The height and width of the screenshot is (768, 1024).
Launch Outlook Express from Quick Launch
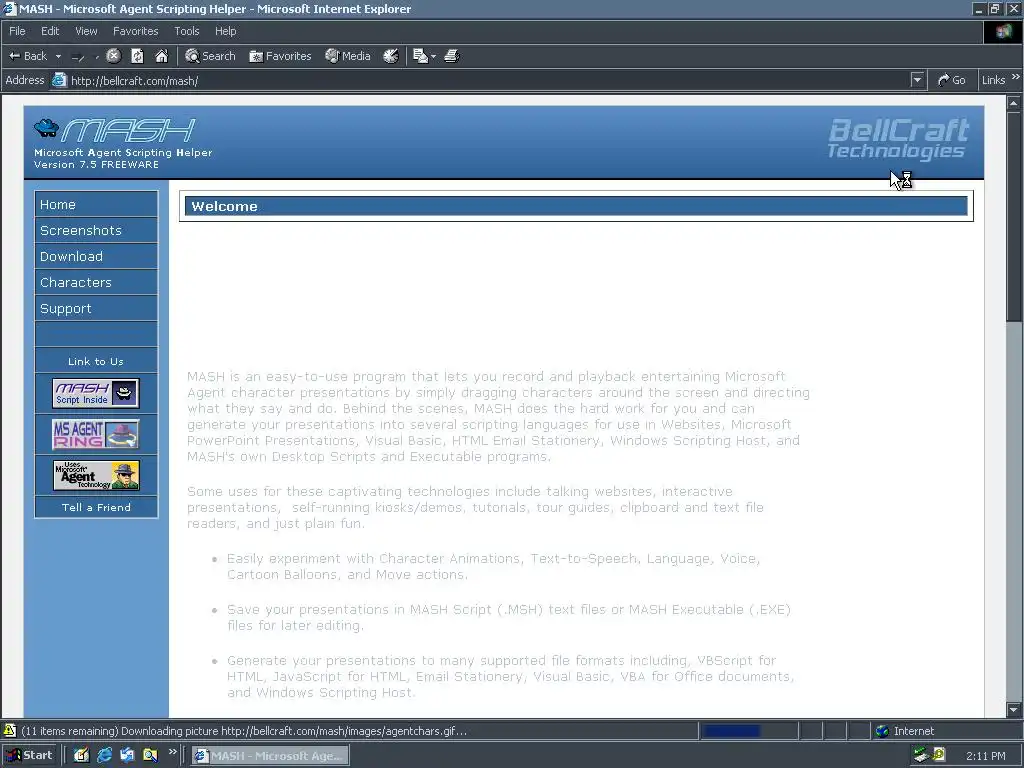[127, 756]
